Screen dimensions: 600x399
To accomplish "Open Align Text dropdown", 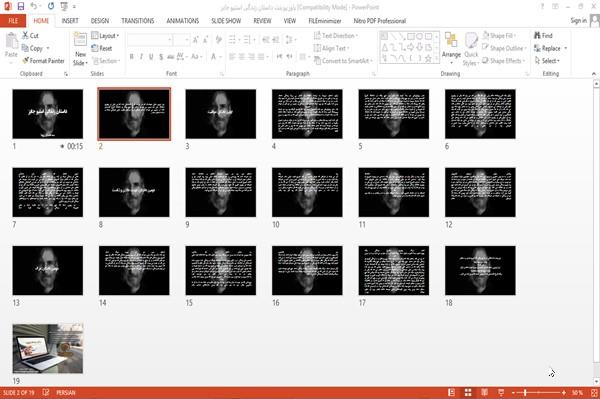I will tap(331, 48).
